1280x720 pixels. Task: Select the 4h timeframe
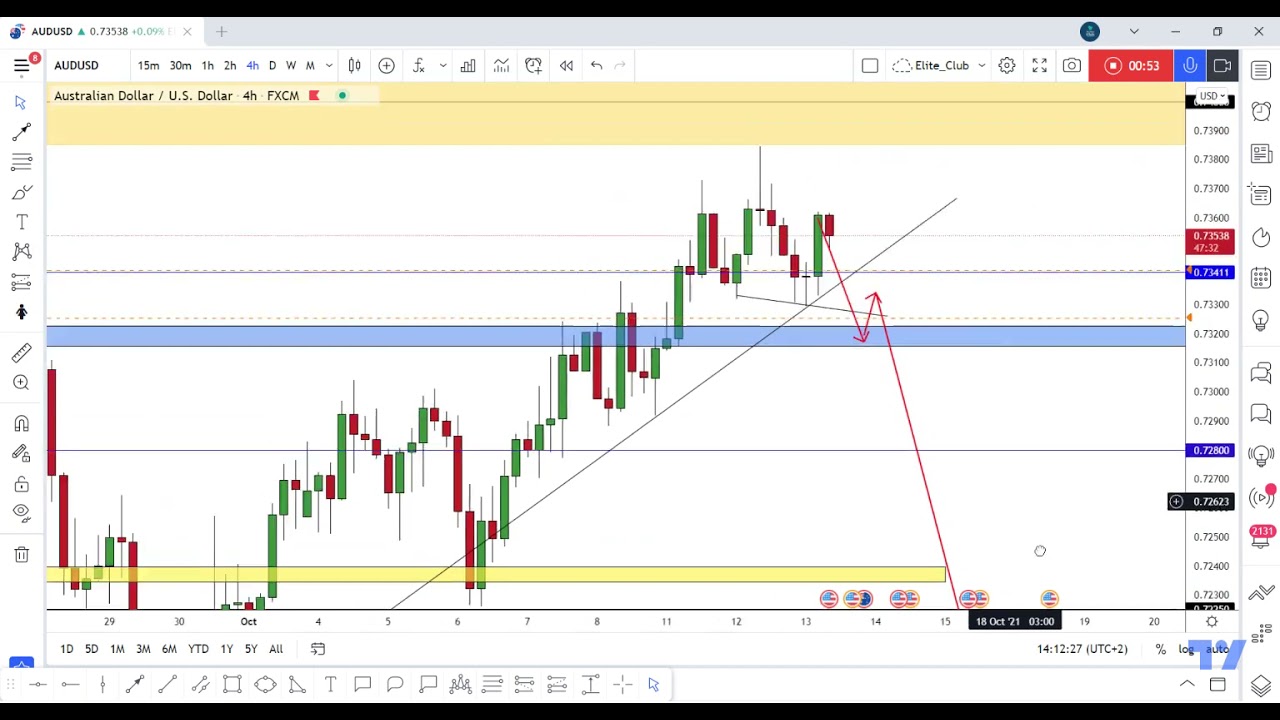pyautogui.click(x=252, y=66)
